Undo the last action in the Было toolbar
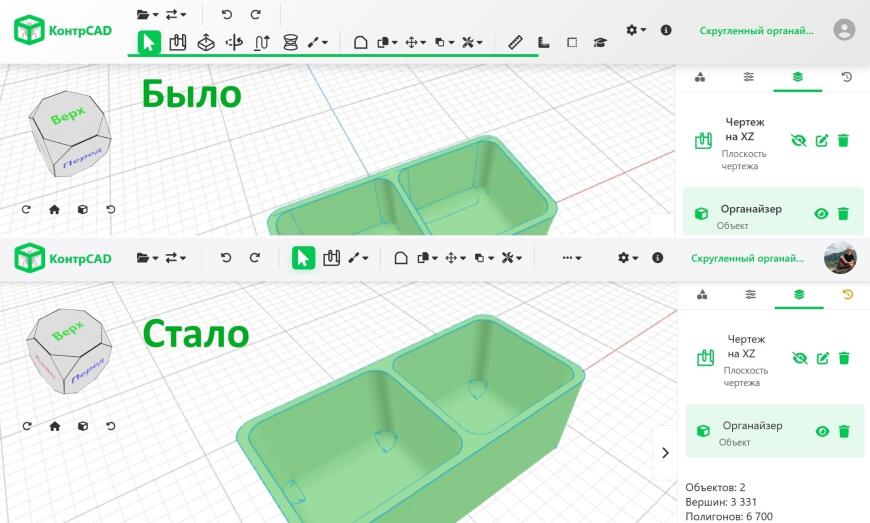The height and width of the screenshot is (523, 870). [x=226, y=14]
